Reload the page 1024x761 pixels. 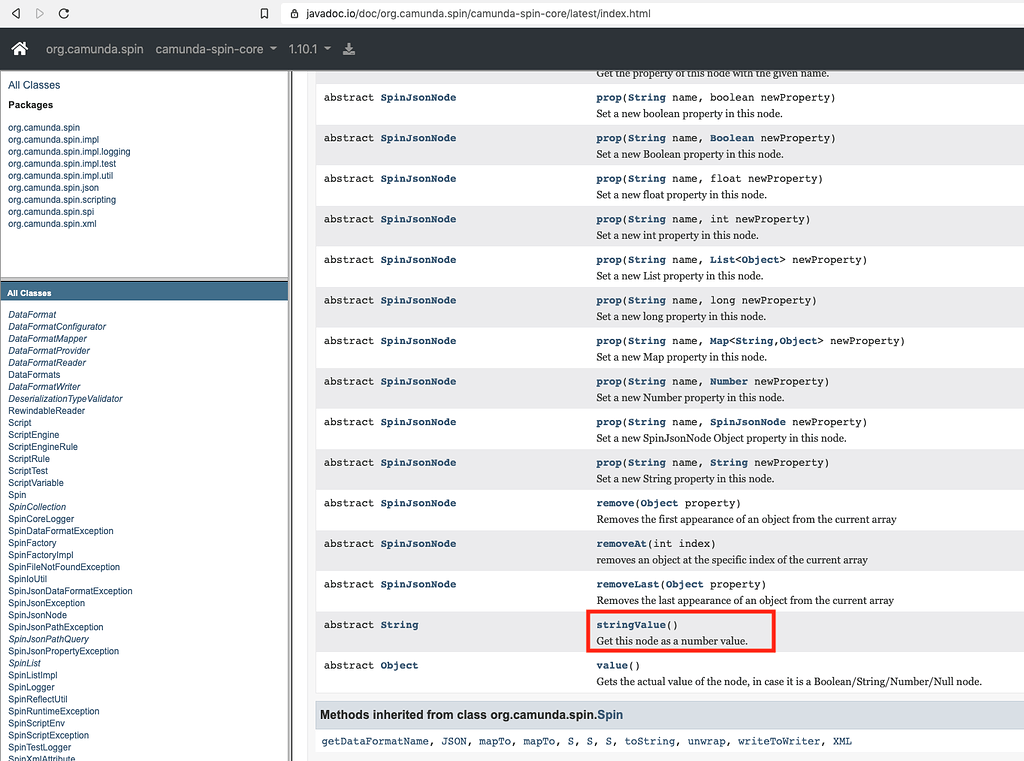pyautogui.click(x=63, y=13)
